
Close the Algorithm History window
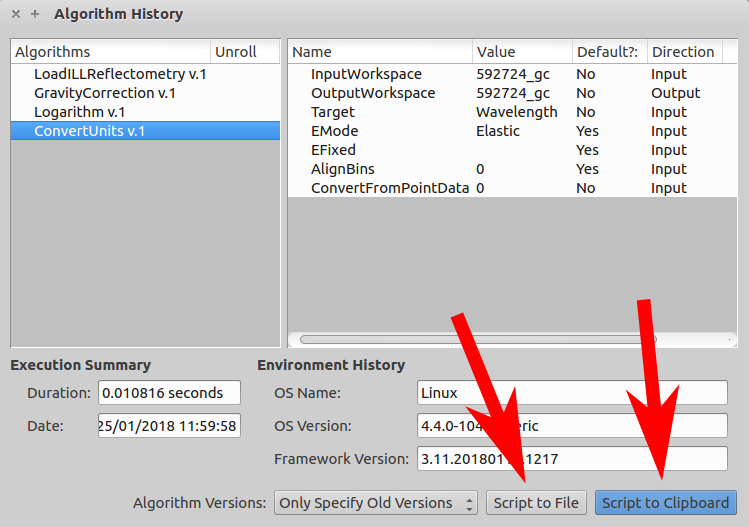coord(16,14)
